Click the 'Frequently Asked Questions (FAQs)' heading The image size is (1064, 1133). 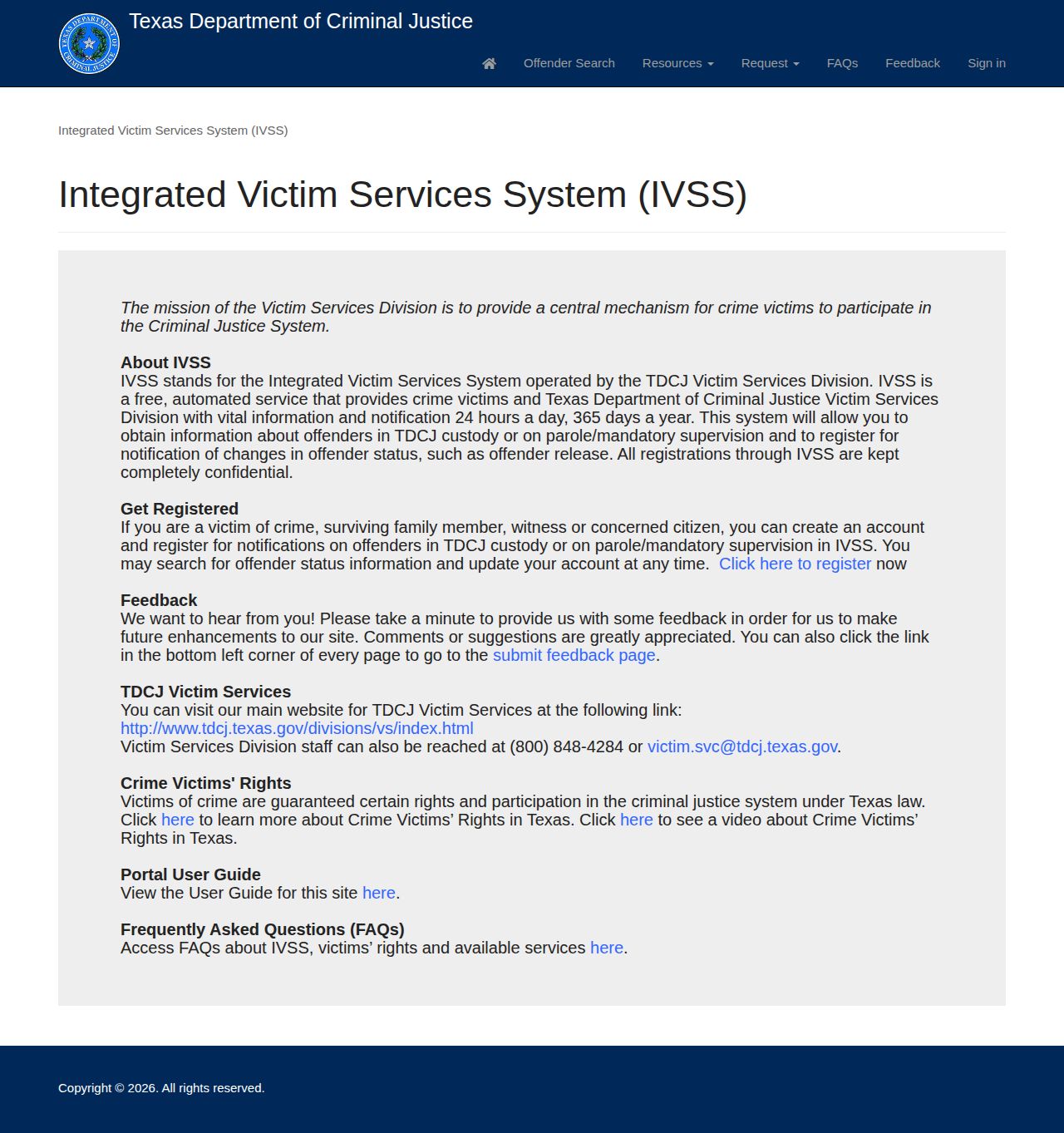pyautogui.click(x=263, y=929)
